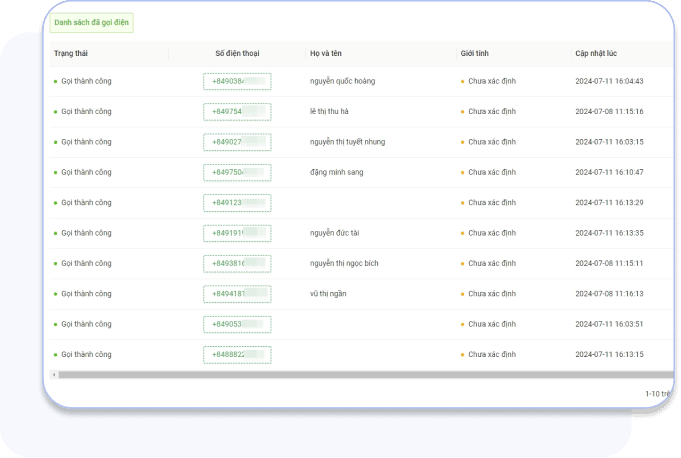Select name 'nguyễn quốc hoàng'
The width and height of the screenshot is (681, 458).
343,81
